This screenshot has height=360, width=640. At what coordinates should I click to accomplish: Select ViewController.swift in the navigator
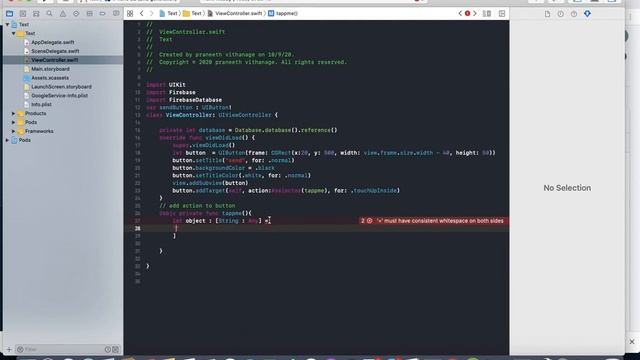point(54,60)
